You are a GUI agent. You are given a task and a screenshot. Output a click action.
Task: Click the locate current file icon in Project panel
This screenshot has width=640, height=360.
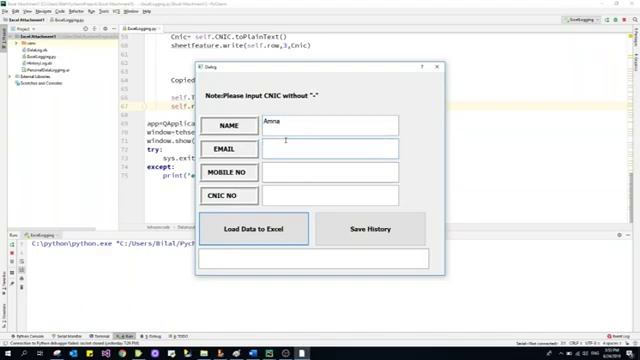coord(85,29)
